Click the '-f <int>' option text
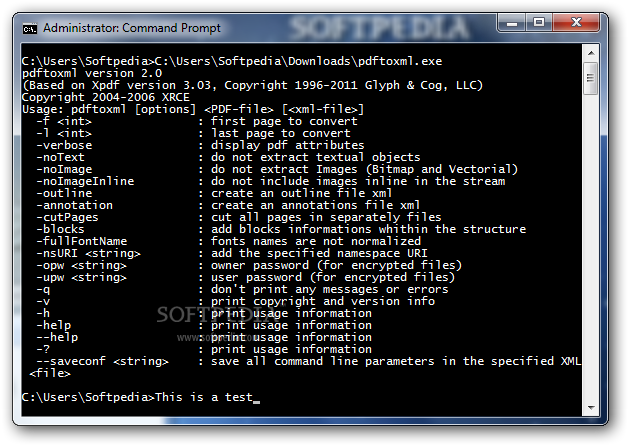 (x=64, y=121)
